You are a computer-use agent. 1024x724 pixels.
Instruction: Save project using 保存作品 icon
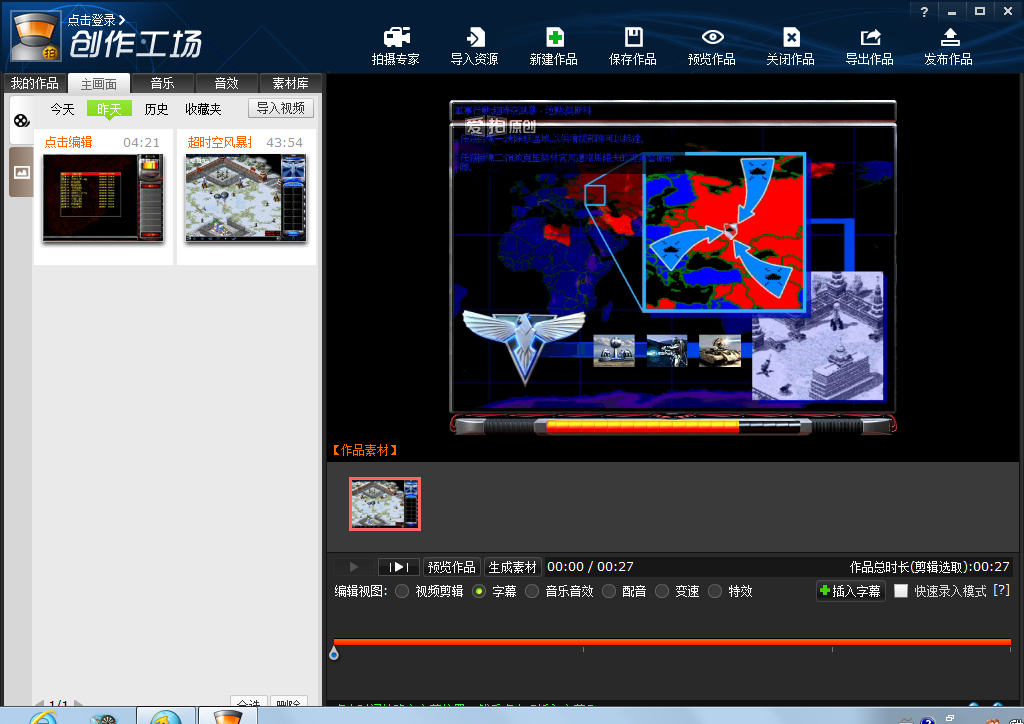coord(632,38)
